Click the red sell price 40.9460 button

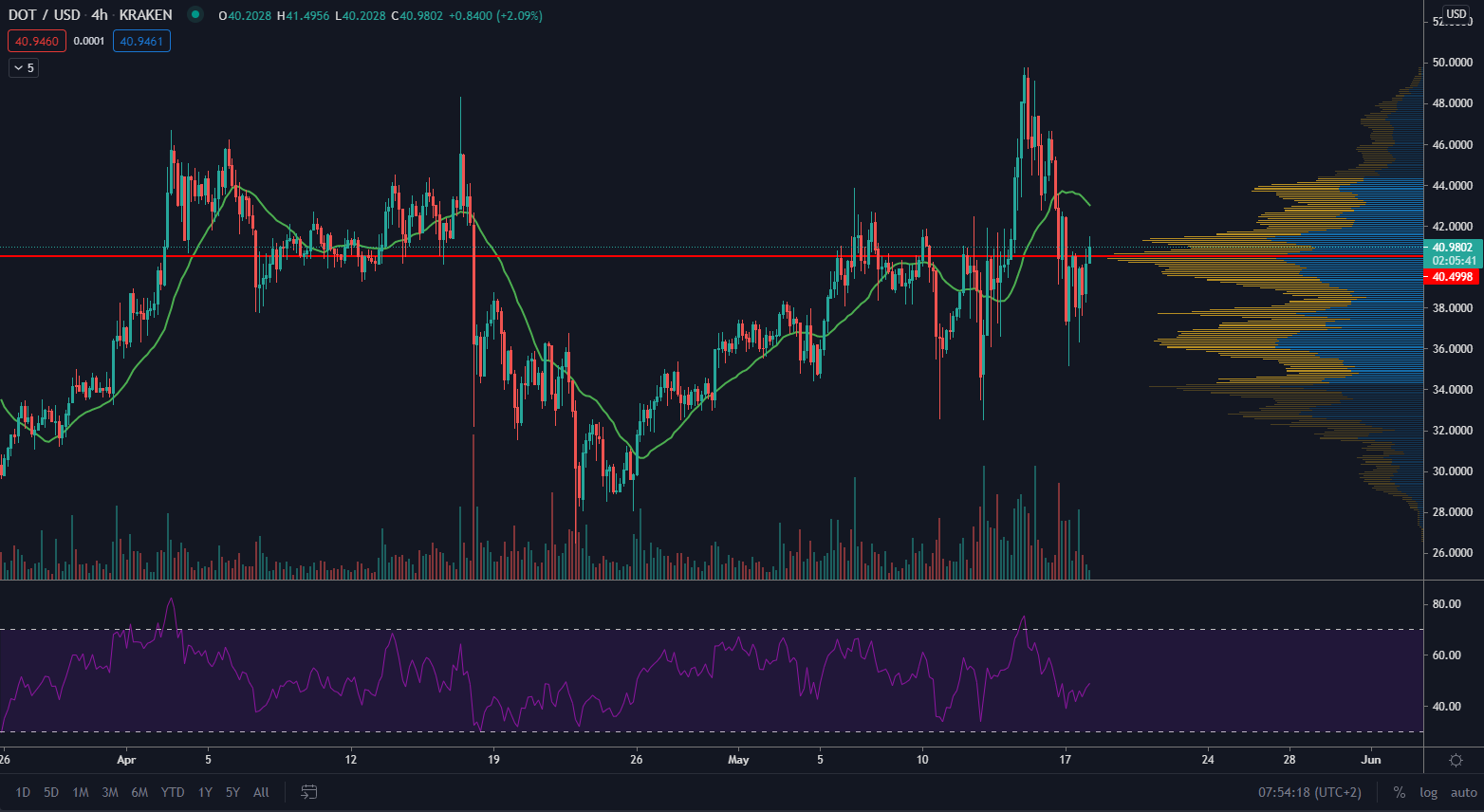point(37,41)
